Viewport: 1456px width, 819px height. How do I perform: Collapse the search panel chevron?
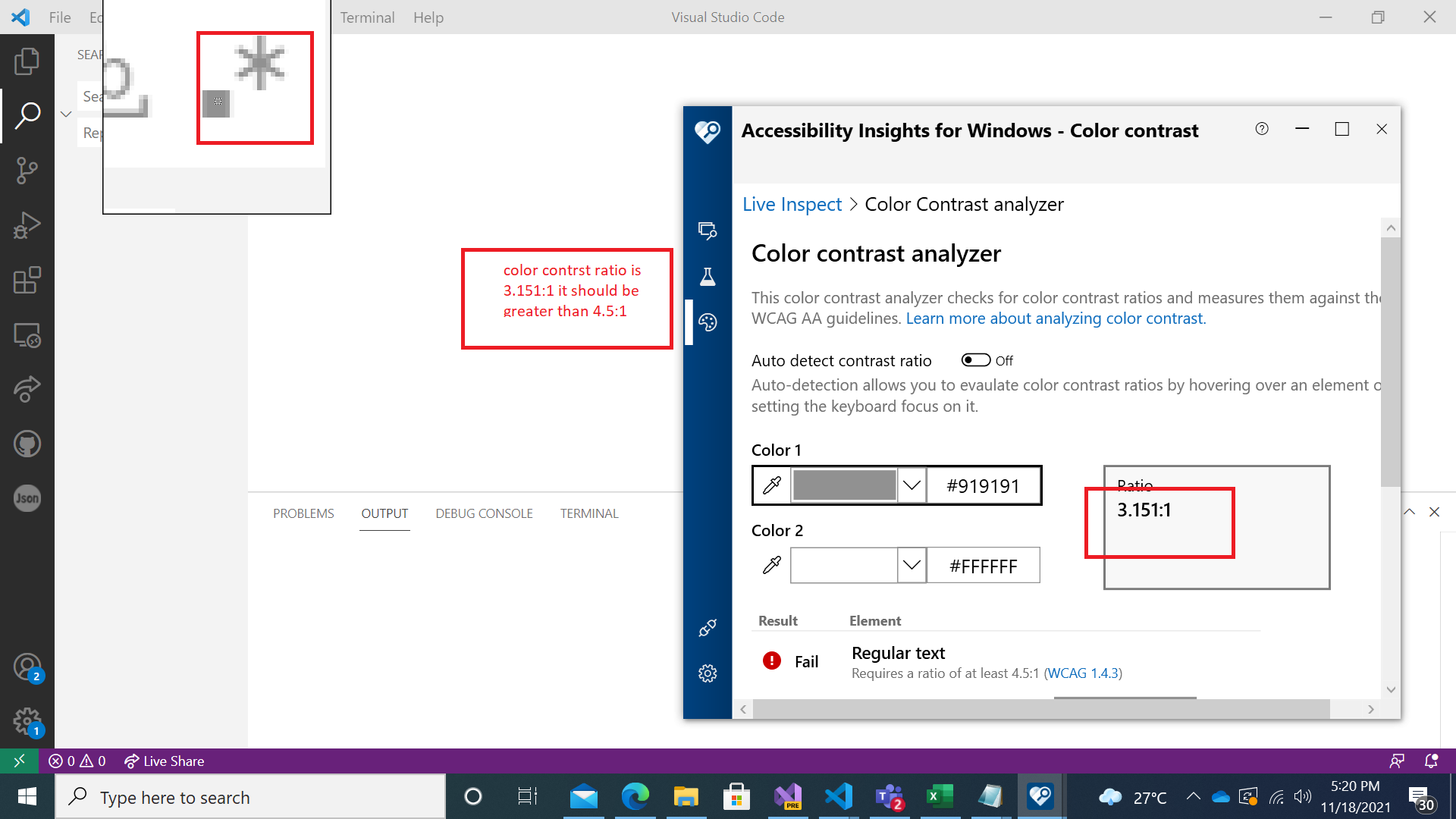click(66, 113)
